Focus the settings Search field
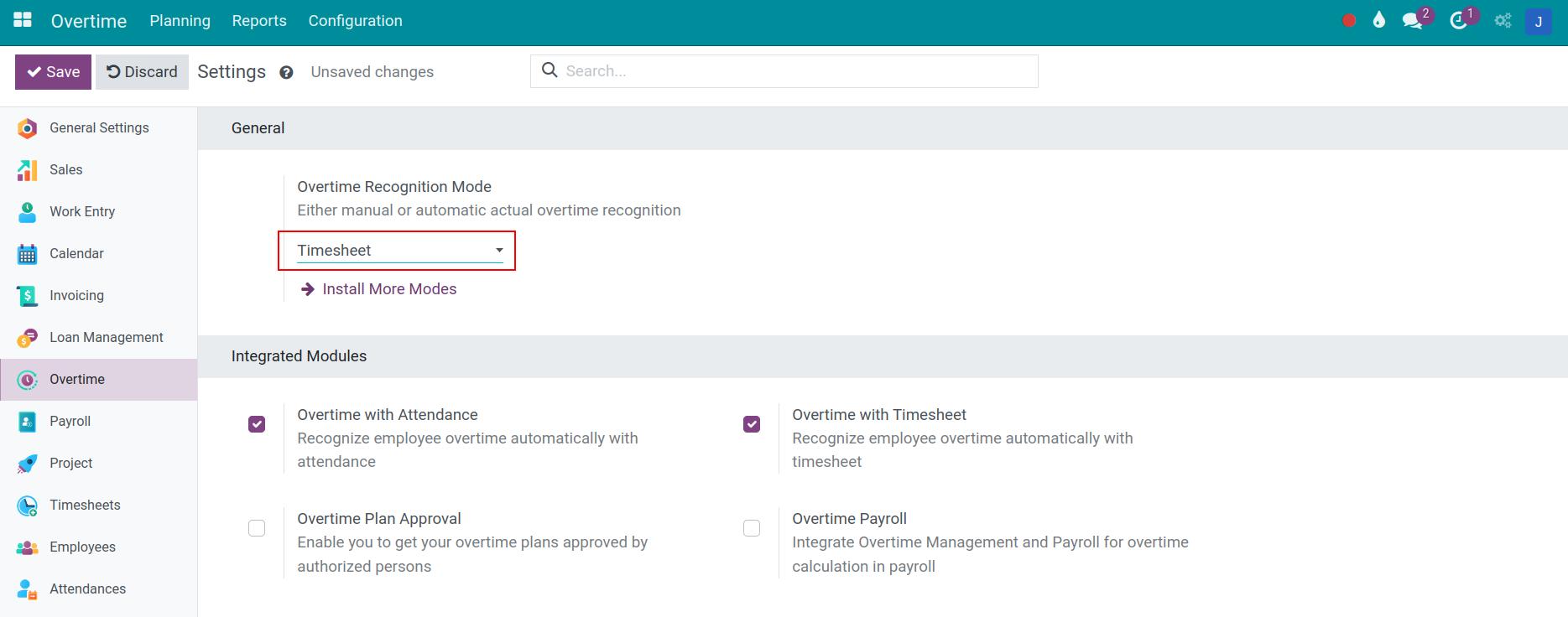This screenshot has width=1568, height=617. [784, 71]
